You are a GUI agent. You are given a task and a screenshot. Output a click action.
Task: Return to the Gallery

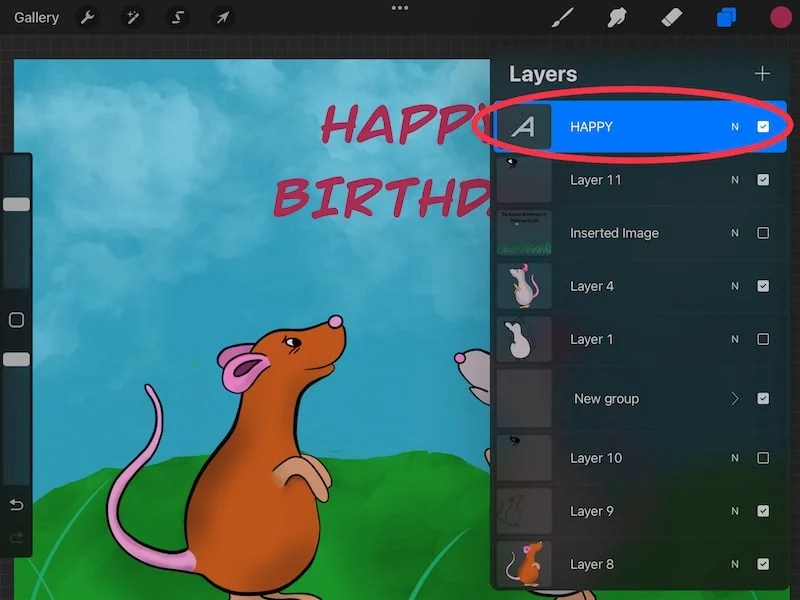point(36,17)
